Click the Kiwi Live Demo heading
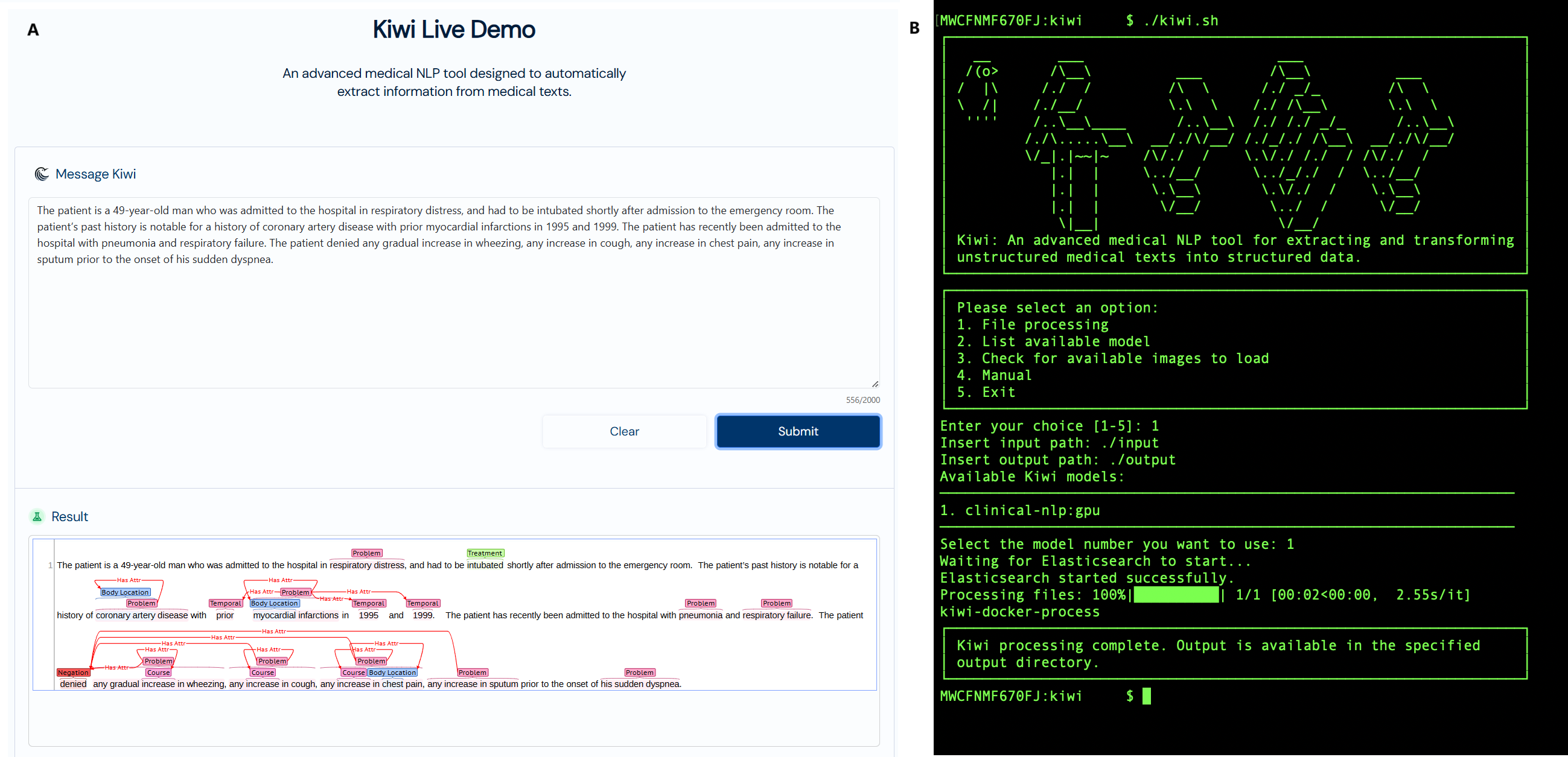 (x=453, y=29)
